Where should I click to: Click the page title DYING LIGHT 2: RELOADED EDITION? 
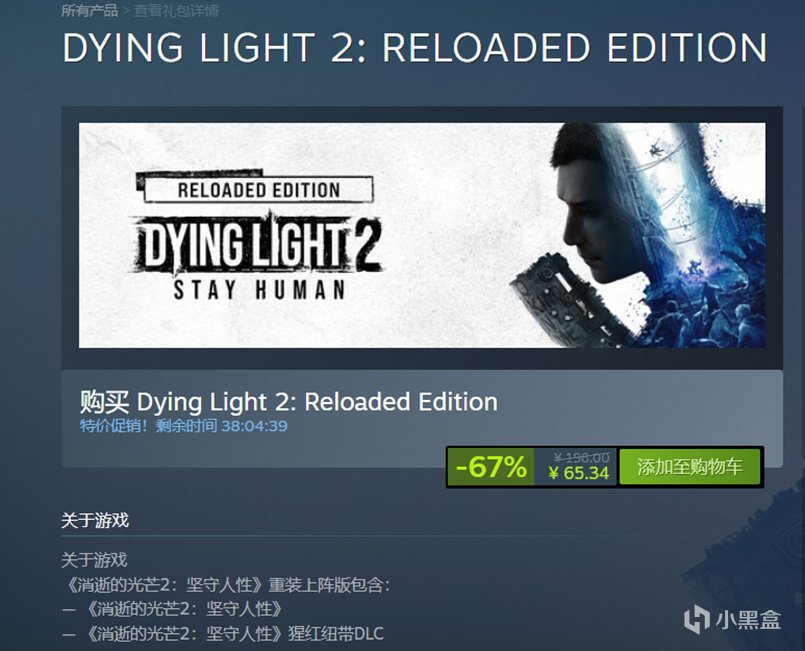[415, 48]
